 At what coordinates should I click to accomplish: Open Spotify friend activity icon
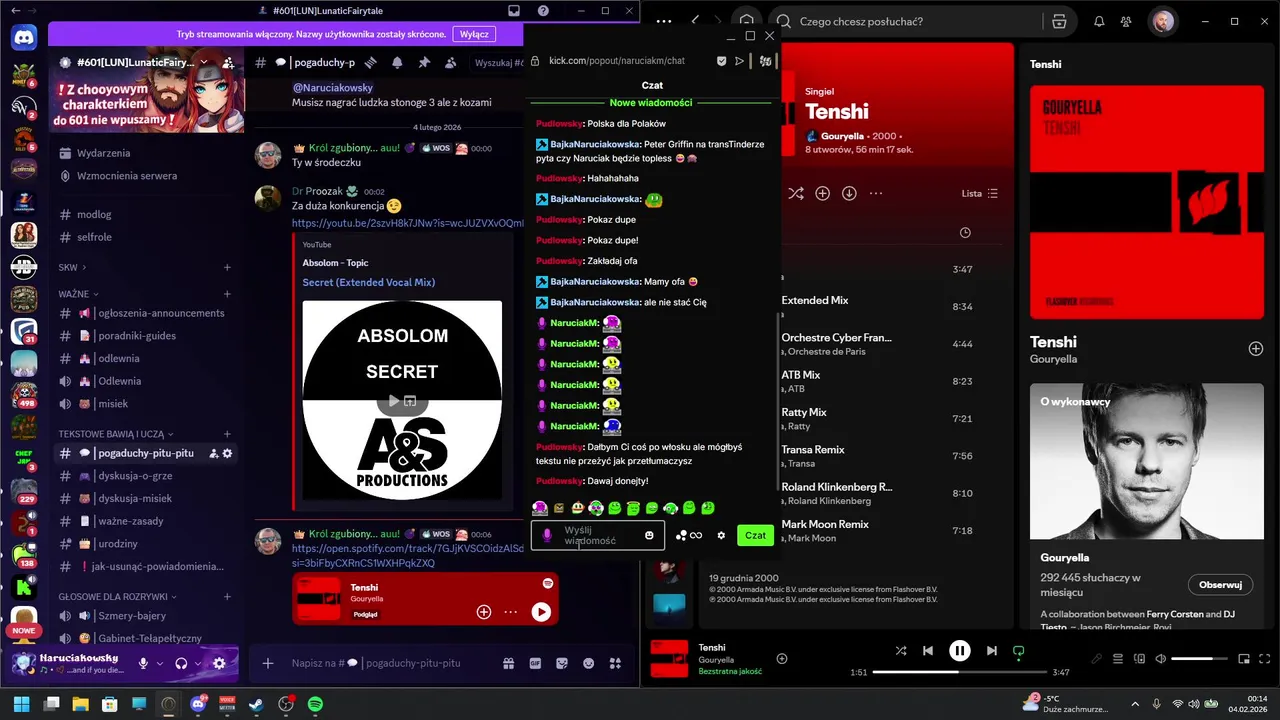1127,21
